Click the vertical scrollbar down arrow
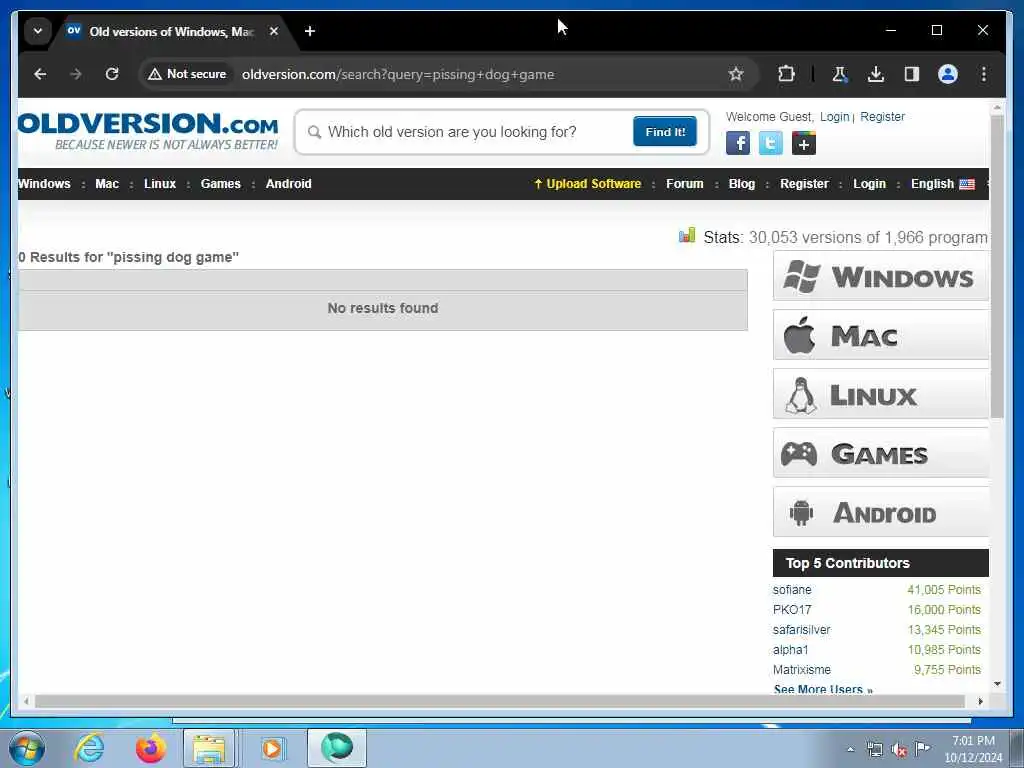This screenshot has width=1024, height=768. point(997,684)
